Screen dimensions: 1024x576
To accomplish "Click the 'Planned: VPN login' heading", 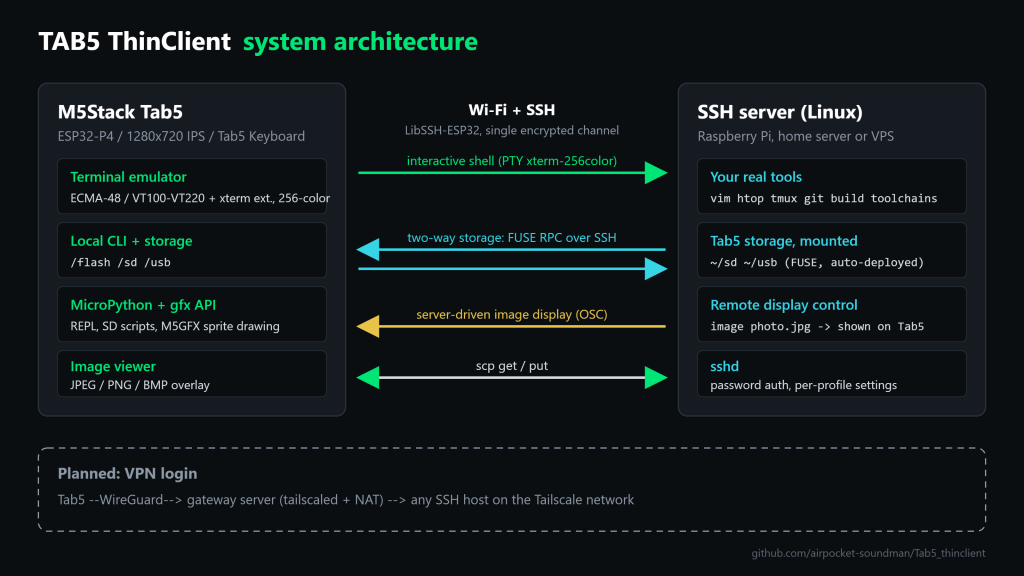I will pos(127,473).
